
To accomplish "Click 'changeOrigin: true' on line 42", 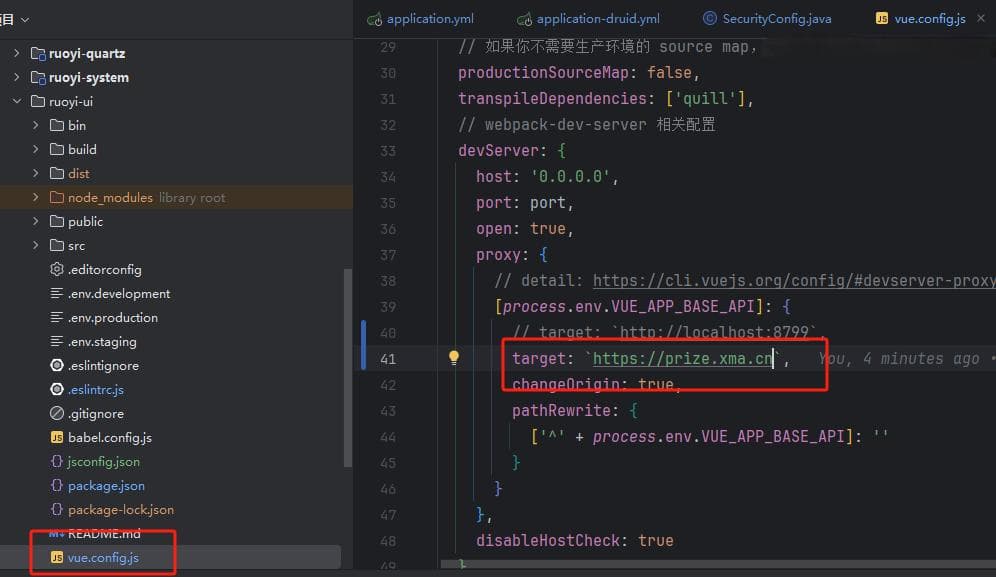I will point(597,384).
